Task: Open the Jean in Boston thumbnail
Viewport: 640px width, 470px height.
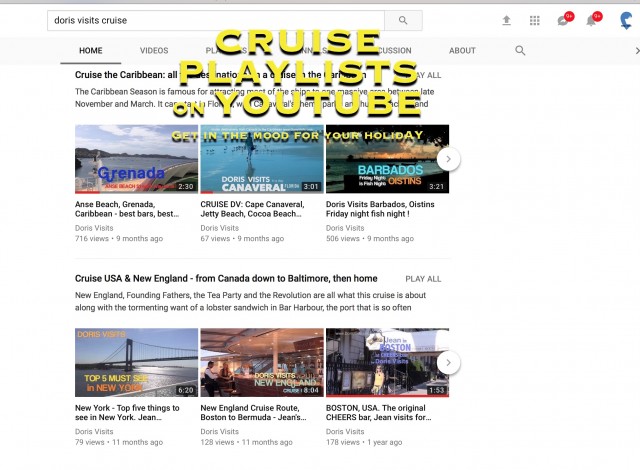Action: (387, 363)
